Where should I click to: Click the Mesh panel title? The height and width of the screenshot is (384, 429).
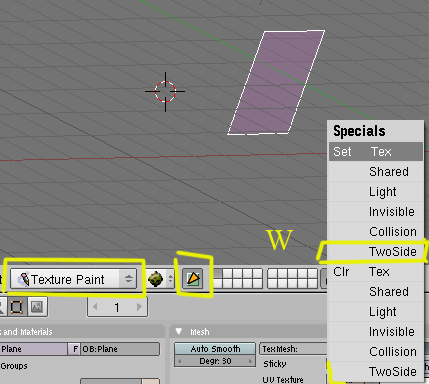pyautogui.click(x=200, y=332)
